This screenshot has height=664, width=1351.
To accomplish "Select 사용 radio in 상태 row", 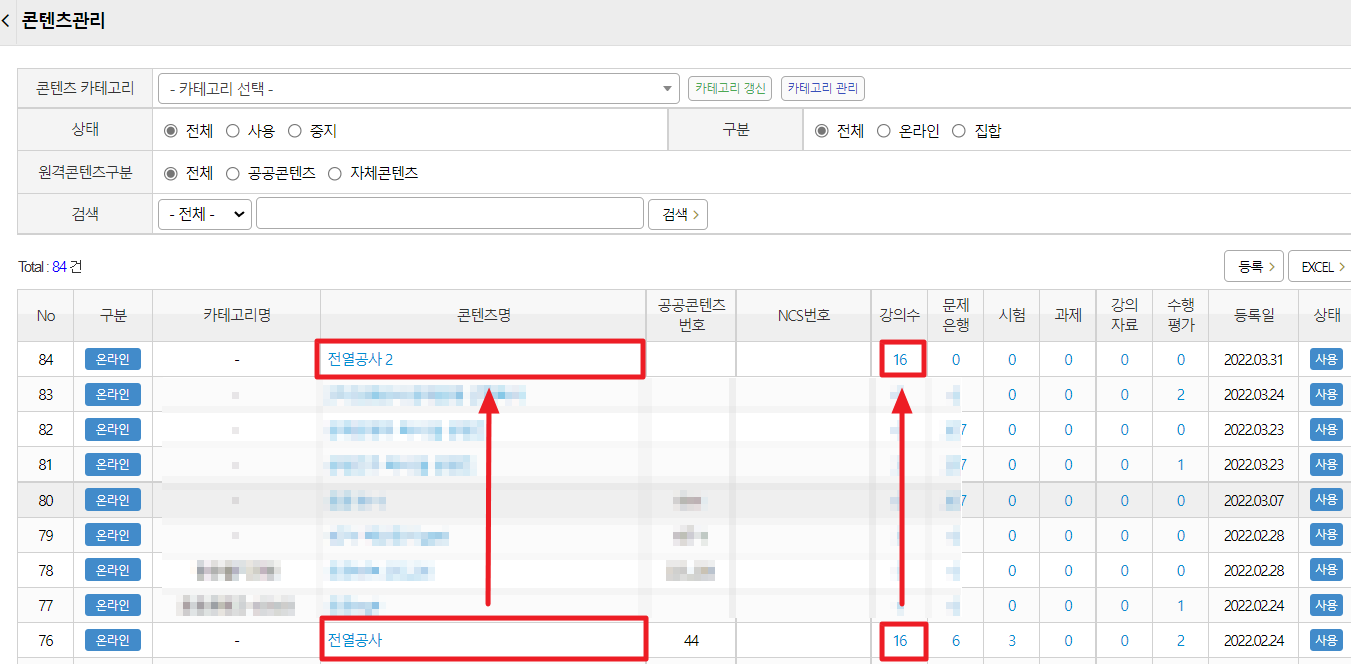I will (x=233, y=131).
